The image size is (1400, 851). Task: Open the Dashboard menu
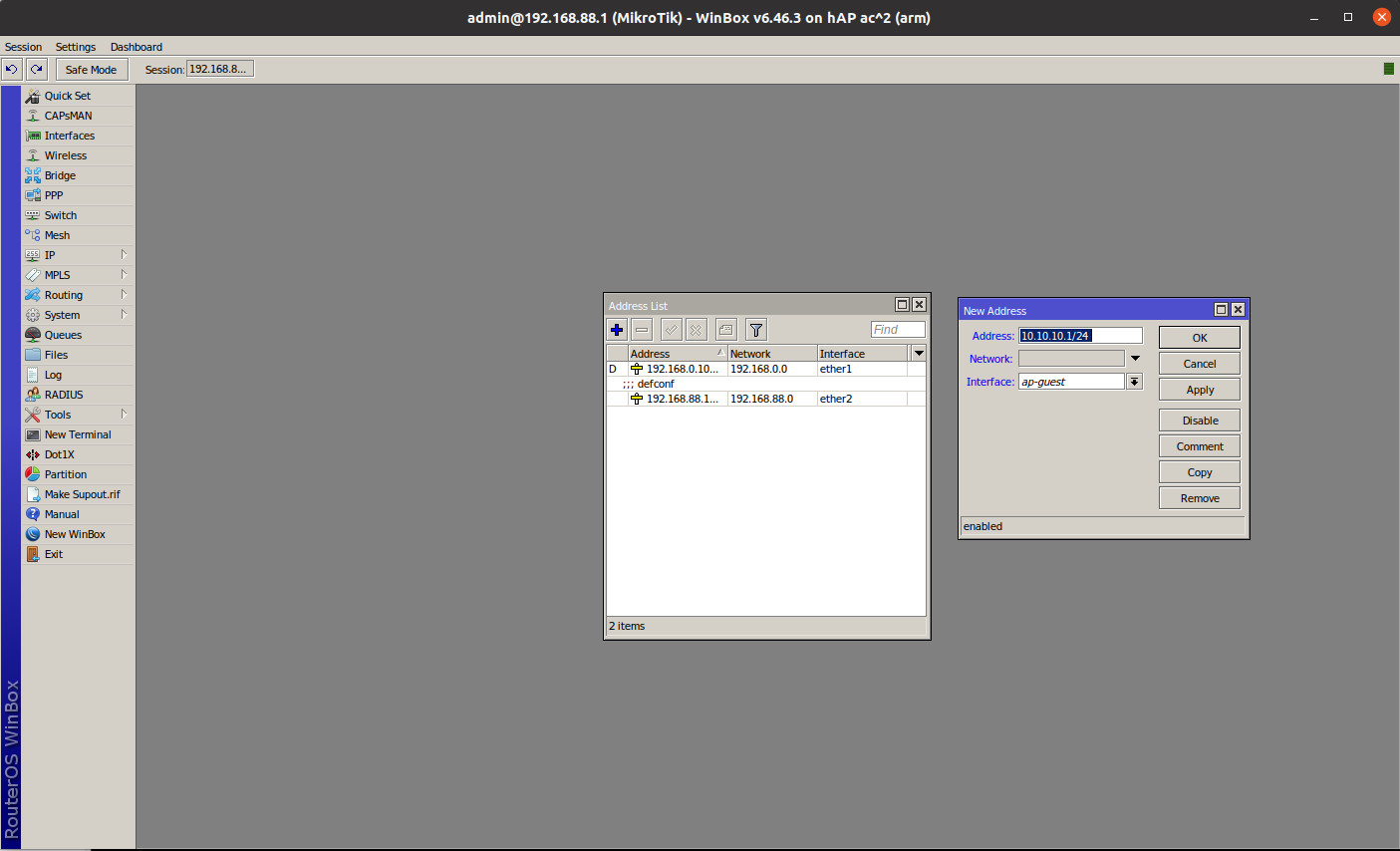tap(137, 47)
